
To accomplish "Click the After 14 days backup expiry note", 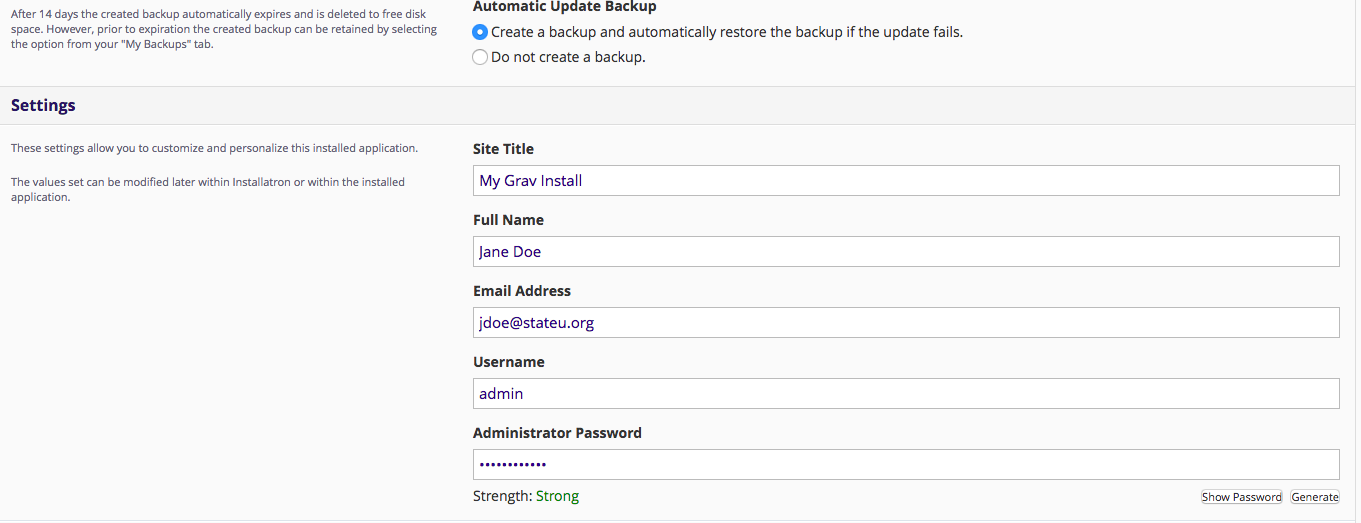I will click(x=224, y=29).
